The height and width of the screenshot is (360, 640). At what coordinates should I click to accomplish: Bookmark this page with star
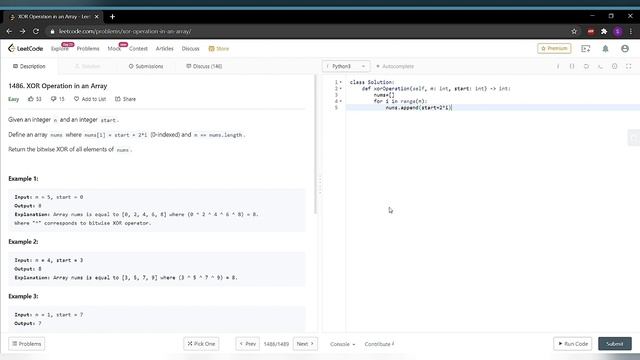(574, 31)
